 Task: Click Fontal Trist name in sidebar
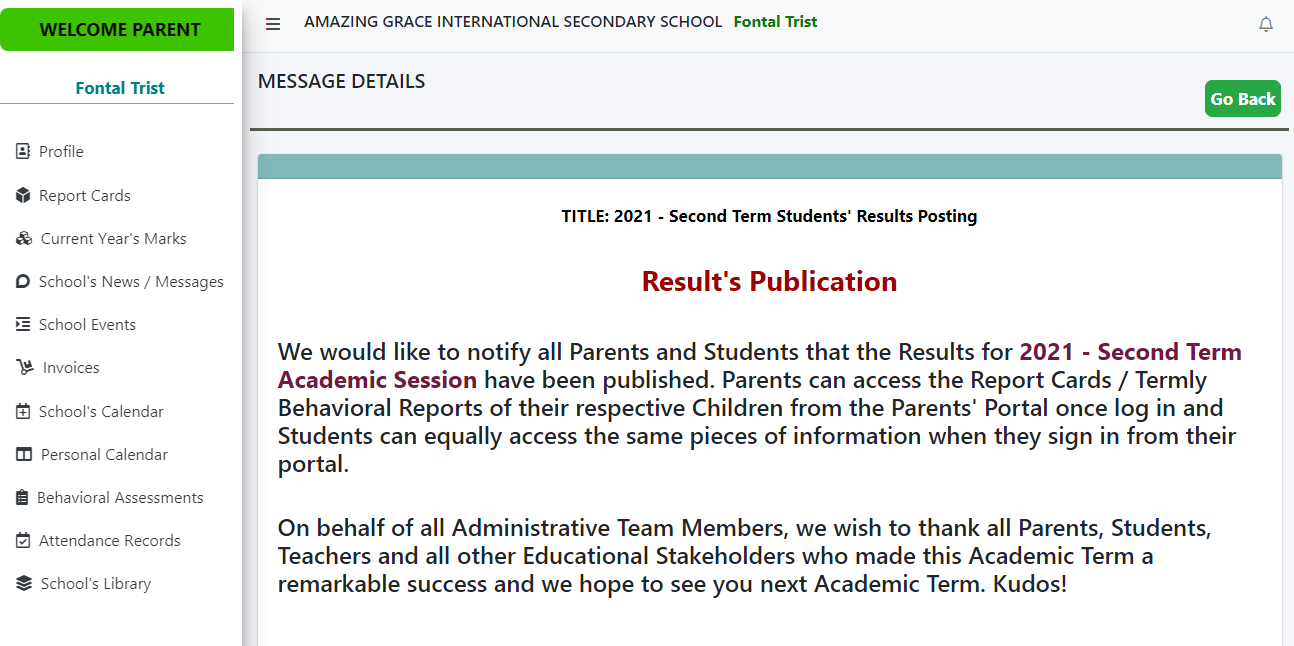(x=120, y=88)
